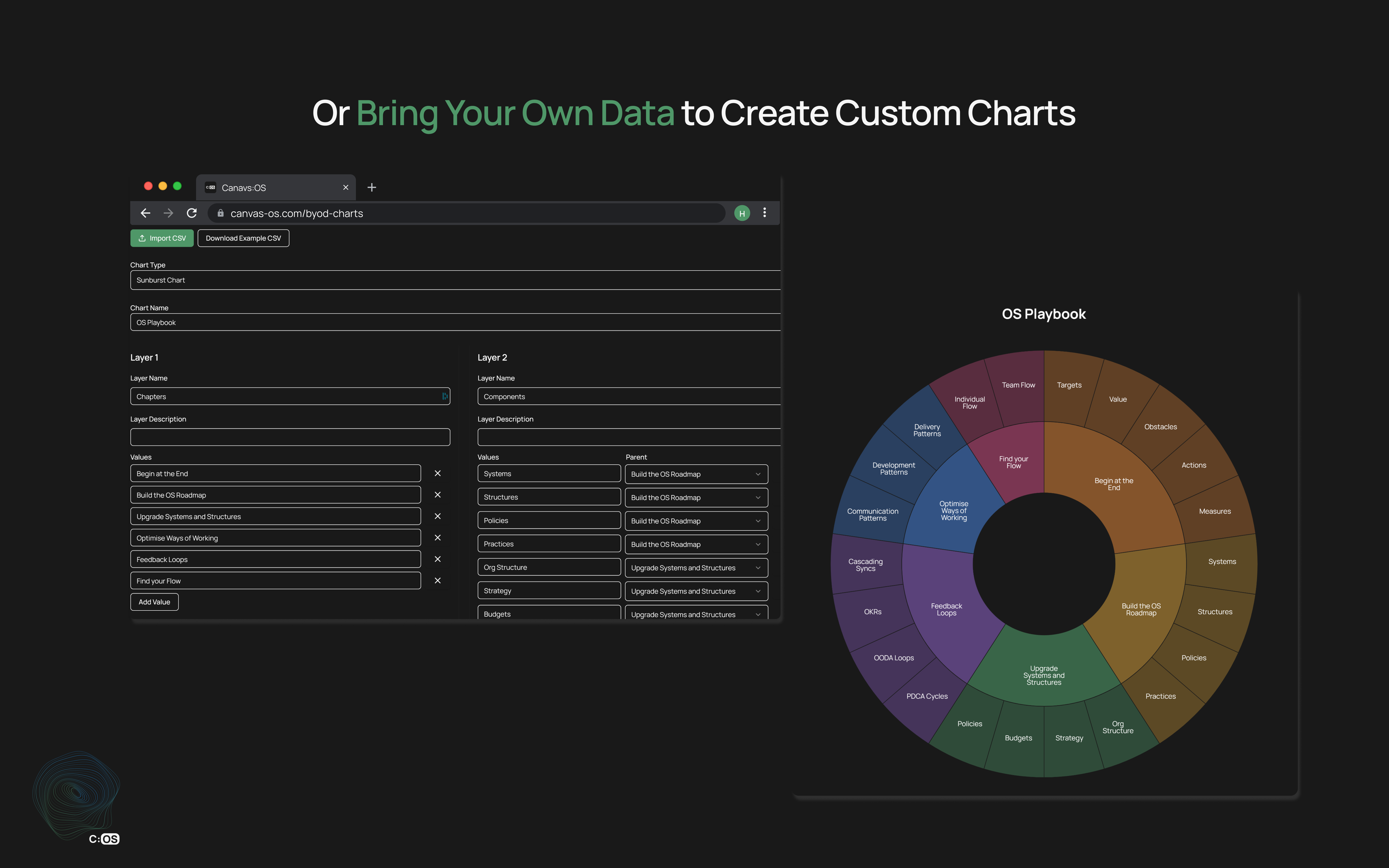Click the Layer 2 Layer Description field

629,437
